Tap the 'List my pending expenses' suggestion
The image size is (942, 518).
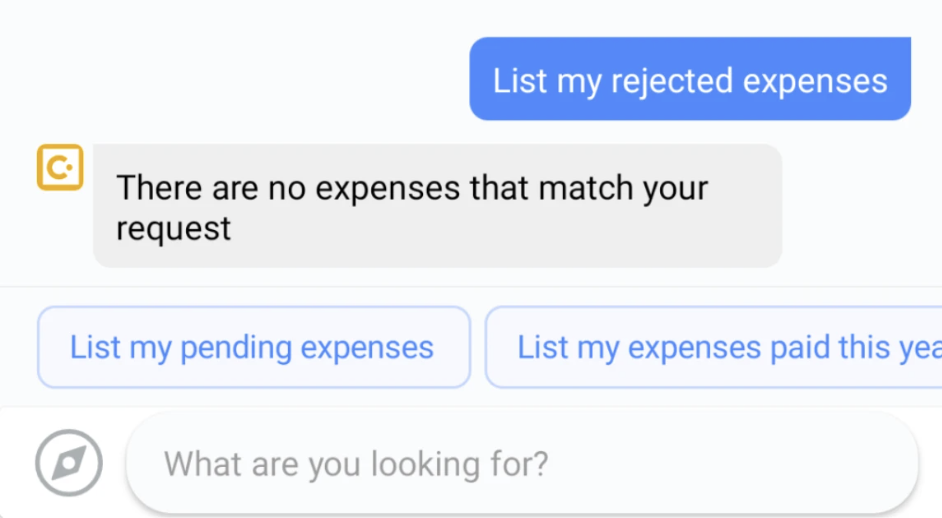coord(254,347)
